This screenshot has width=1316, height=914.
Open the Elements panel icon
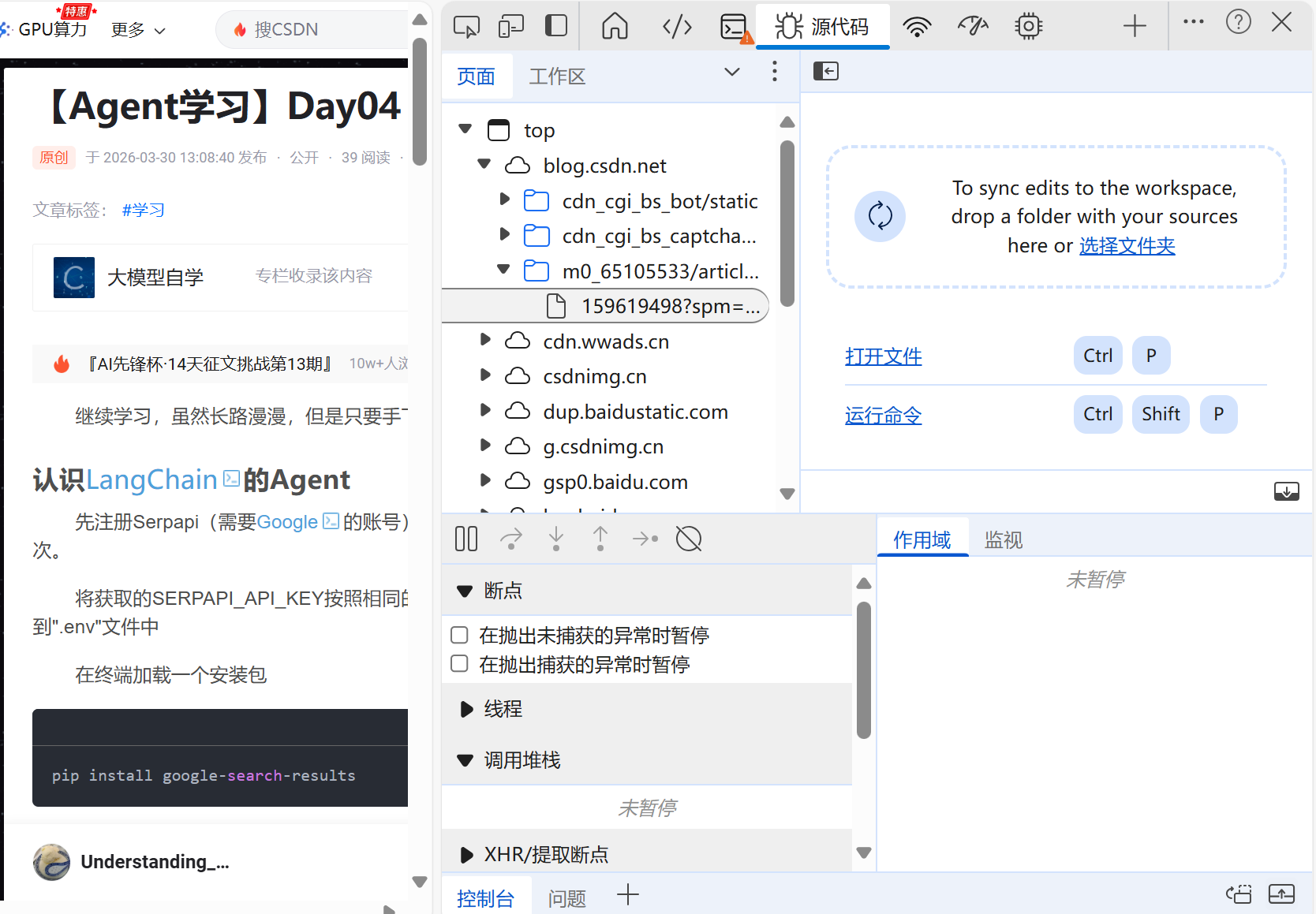click(677, 27)
